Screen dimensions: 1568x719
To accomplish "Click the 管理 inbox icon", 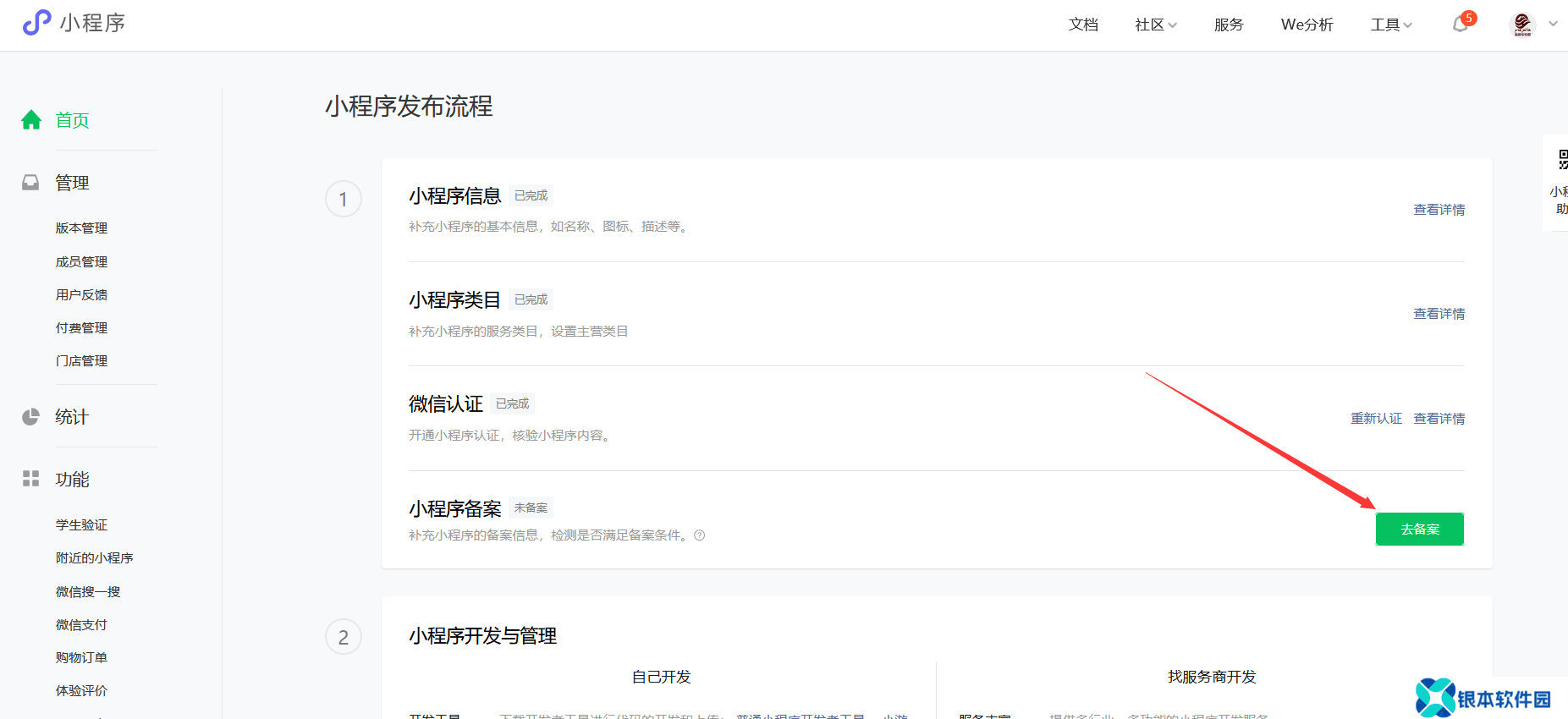I will pos(31,183).
